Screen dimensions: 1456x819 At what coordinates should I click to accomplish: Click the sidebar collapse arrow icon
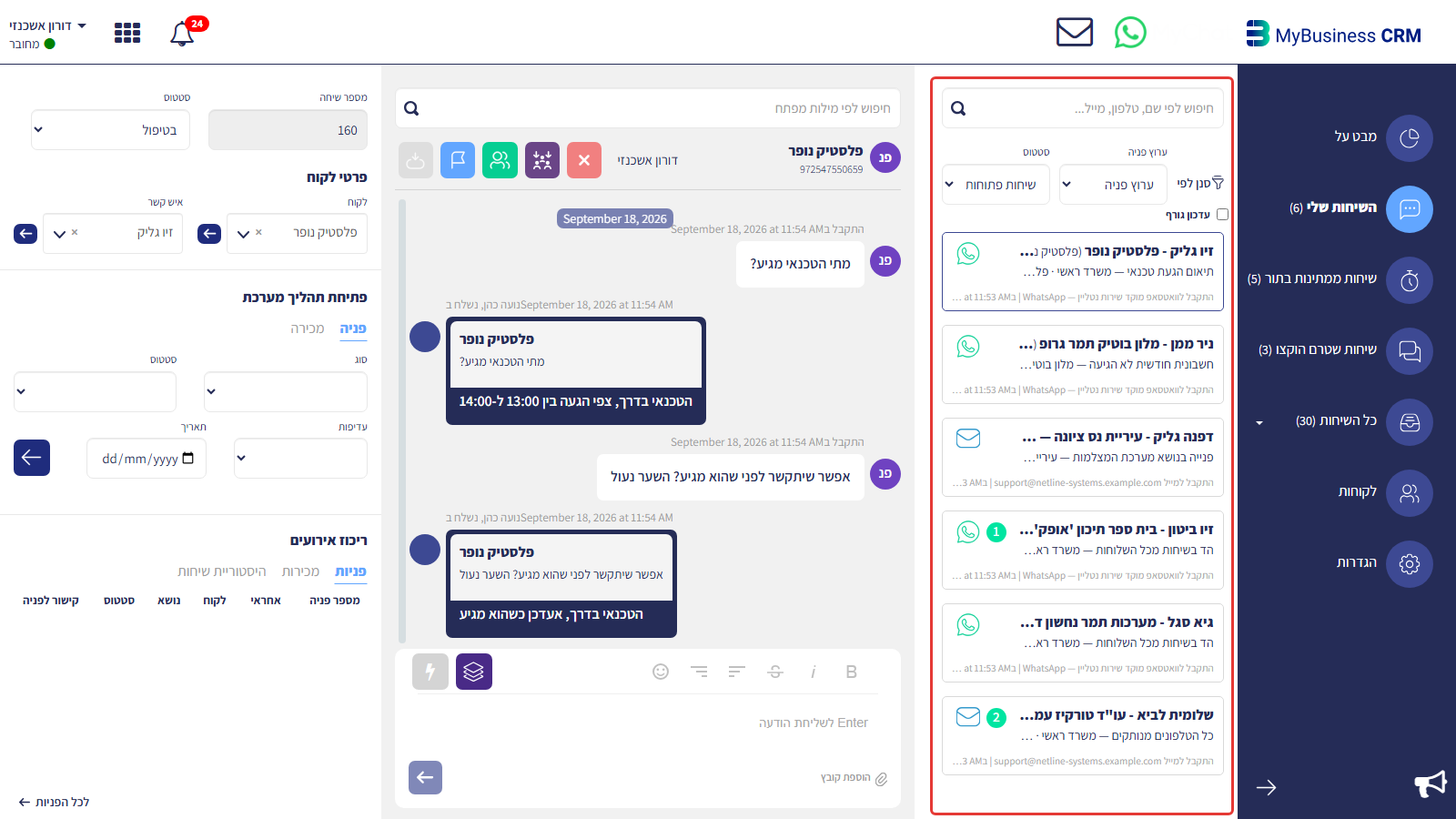[1266, 787]
